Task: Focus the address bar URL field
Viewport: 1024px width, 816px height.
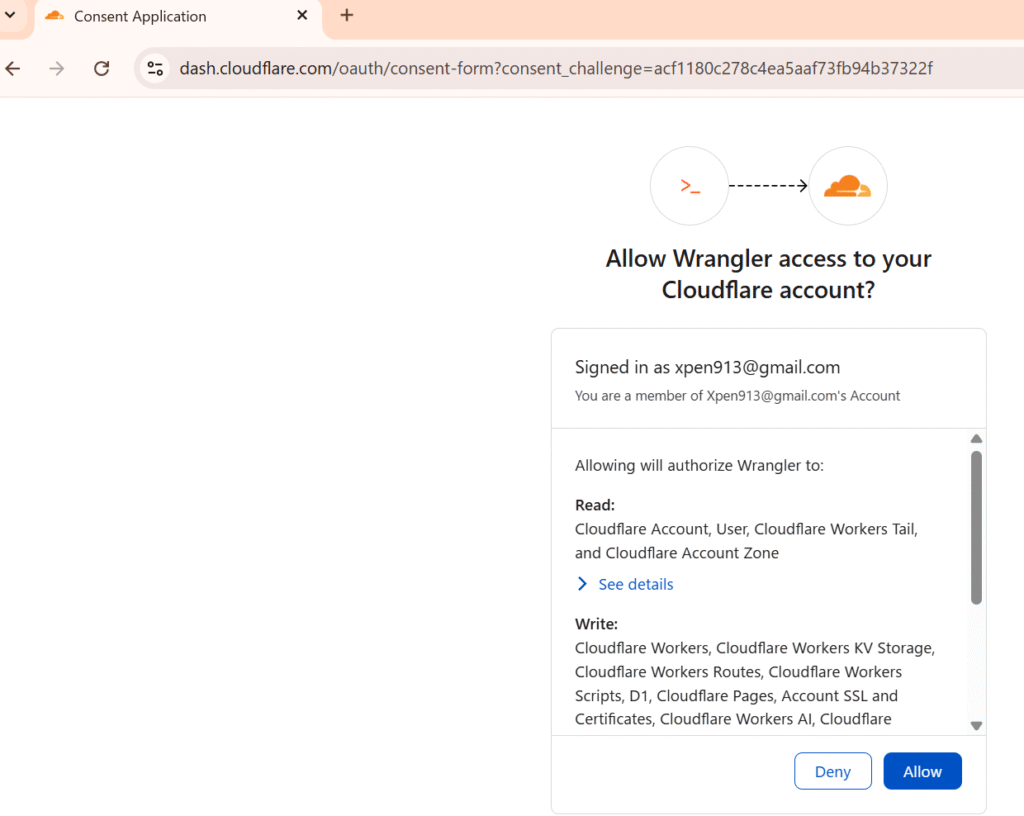Action: point(555,68)
